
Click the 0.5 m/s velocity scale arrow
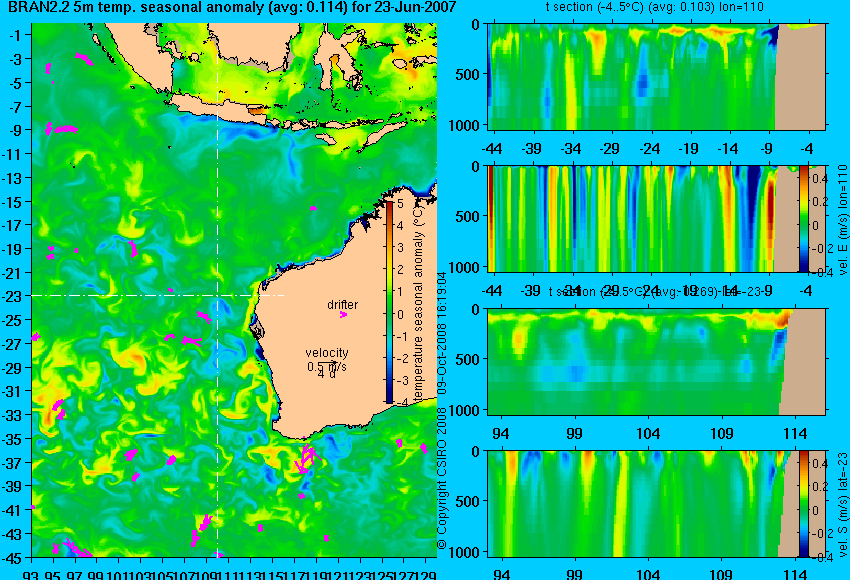pos(327,364)
